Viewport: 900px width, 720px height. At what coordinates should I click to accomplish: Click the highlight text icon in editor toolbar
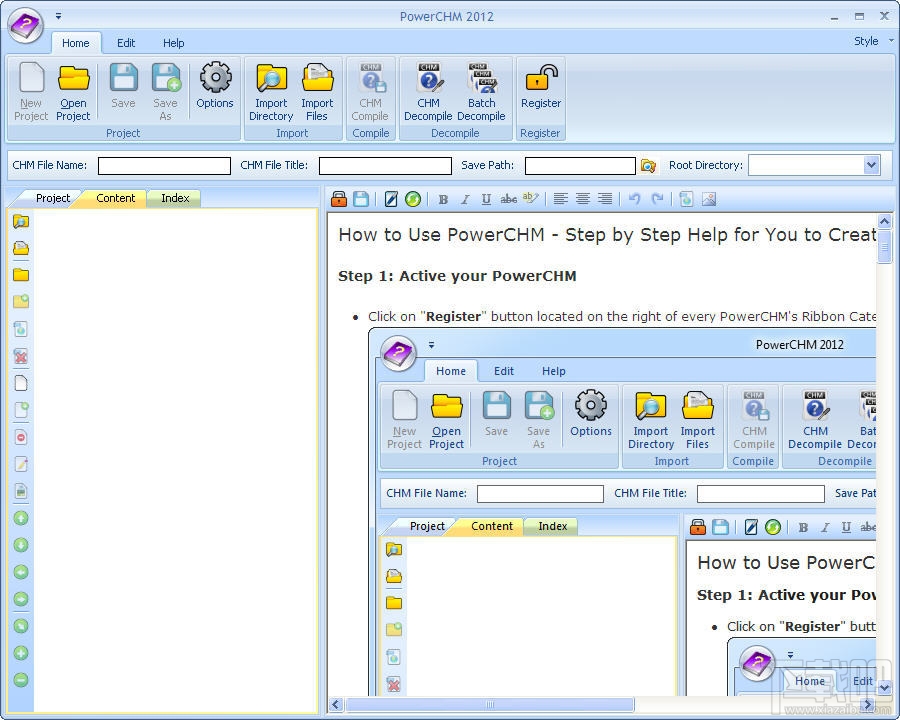click(x=530, y=199)
